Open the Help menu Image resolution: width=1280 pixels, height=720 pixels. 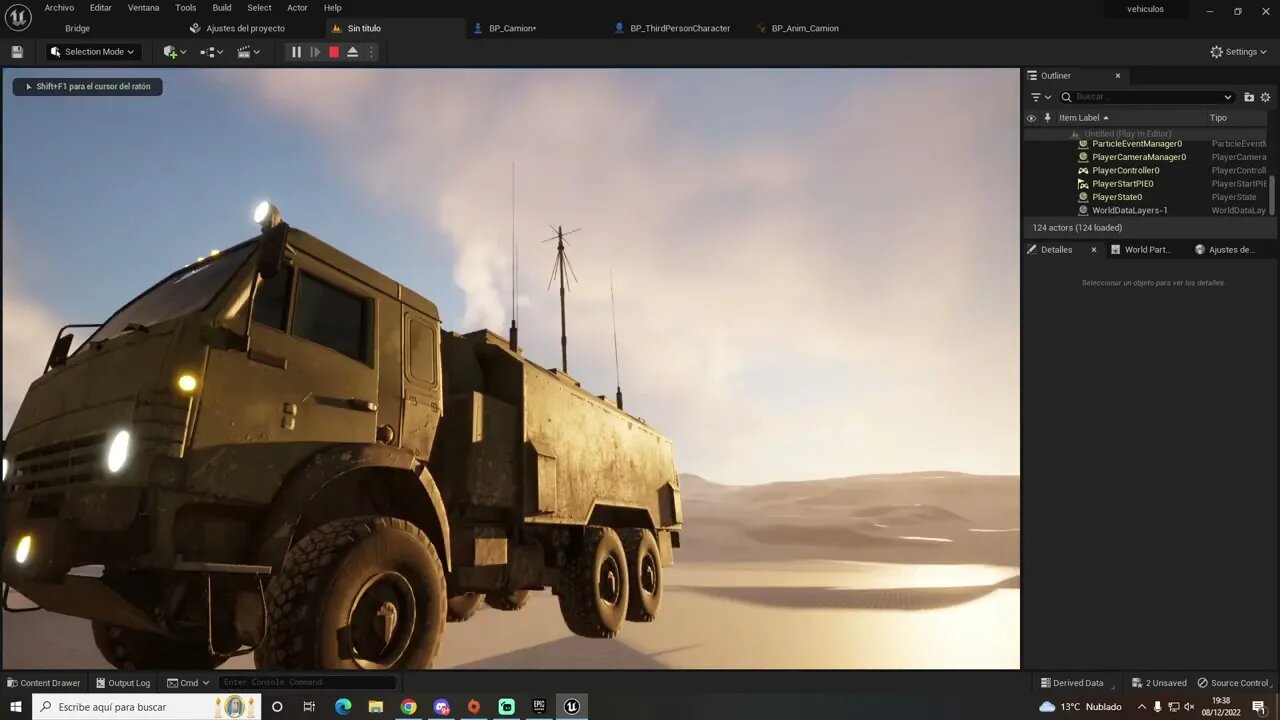pyautogui.click(x=332, y=8)
